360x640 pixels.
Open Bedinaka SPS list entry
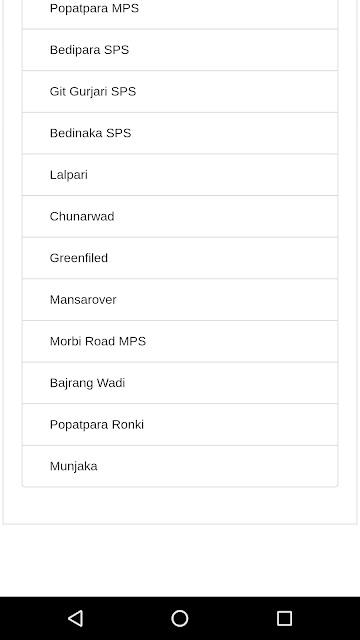coord(180,133)
